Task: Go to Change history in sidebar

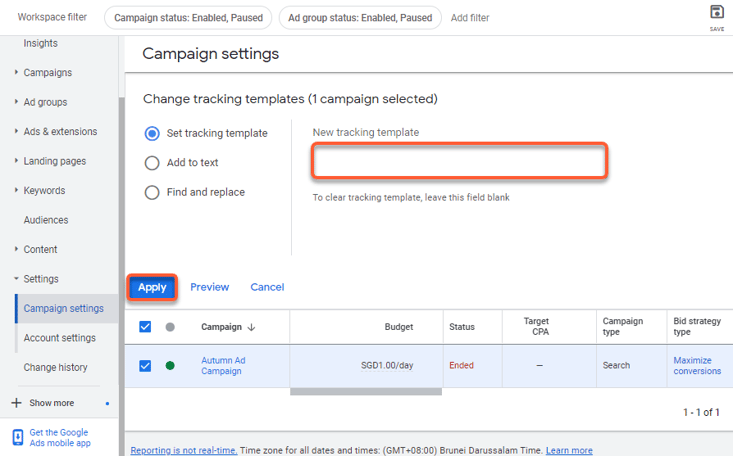Action: [56, 368]
